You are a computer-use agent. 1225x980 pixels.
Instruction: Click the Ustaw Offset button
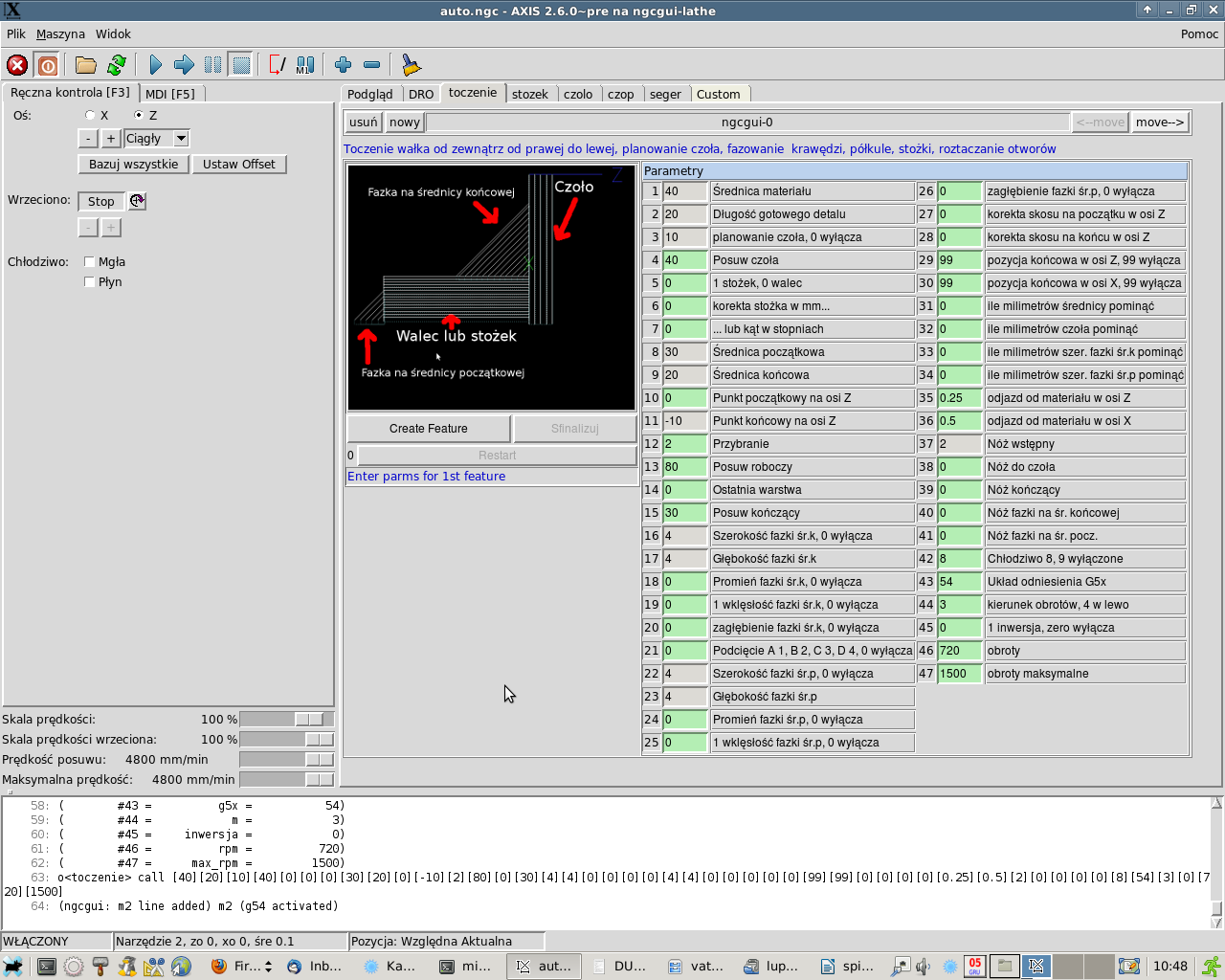(x=239, y=164)
